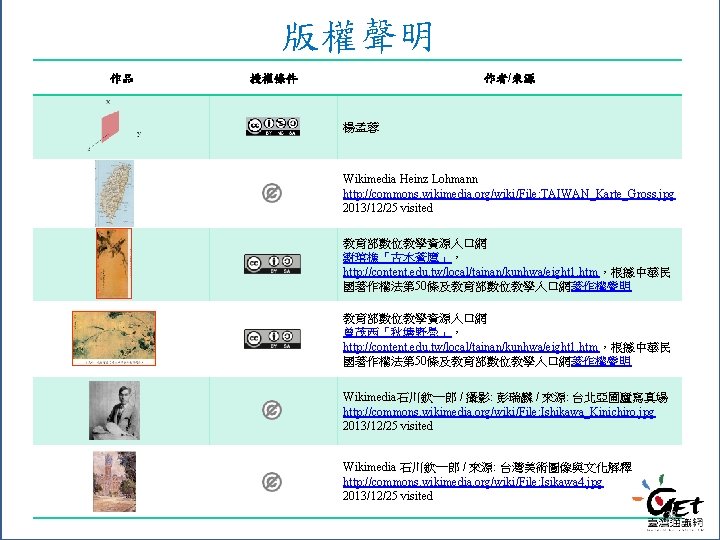Open the TAIWAN_Karte_Gross.jpg Wikimedia link
This screenshot has width=720, height=540.
pos(509,194)
